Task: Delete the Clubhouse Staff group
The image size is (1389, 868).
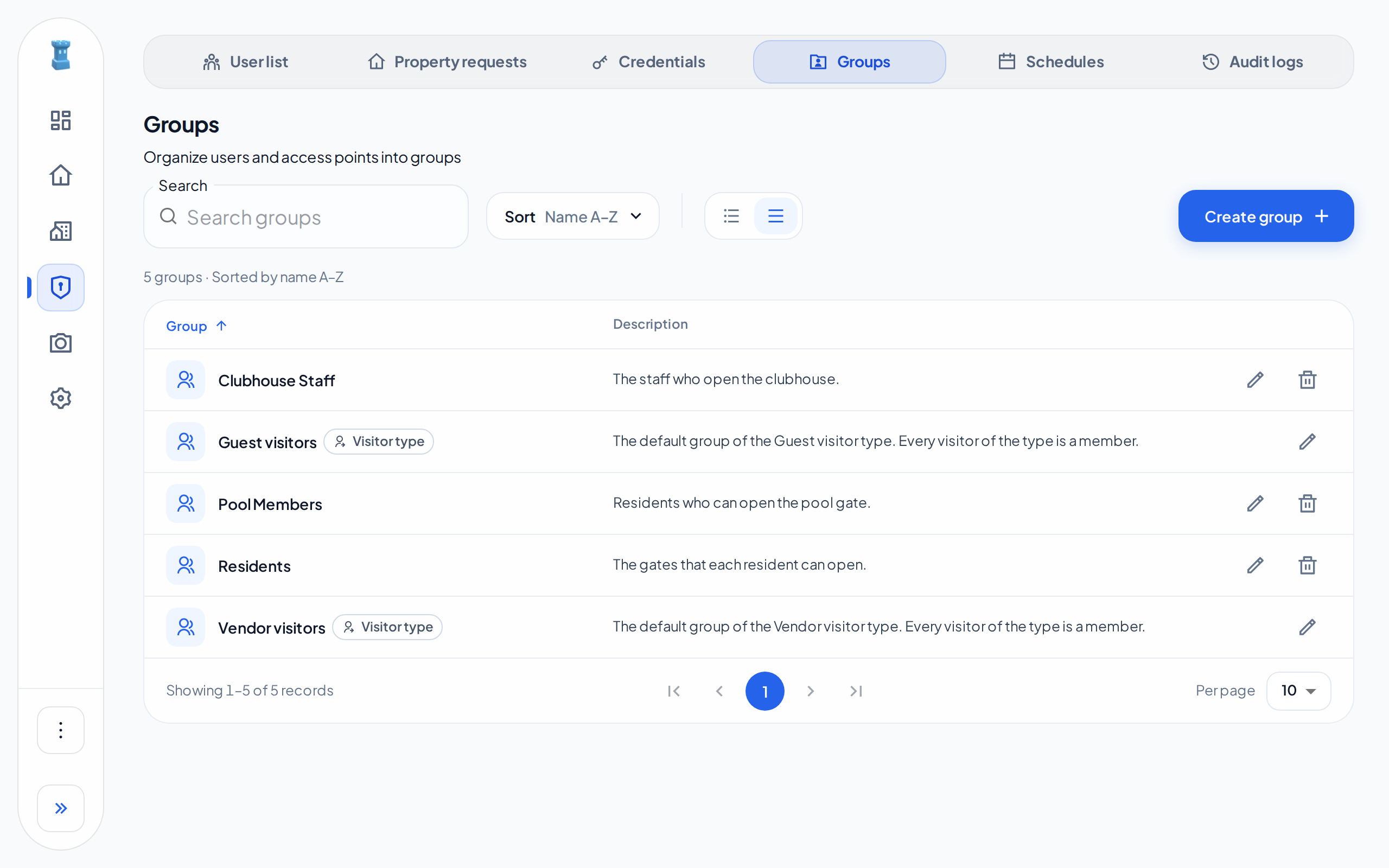Action: point(1307,379)
